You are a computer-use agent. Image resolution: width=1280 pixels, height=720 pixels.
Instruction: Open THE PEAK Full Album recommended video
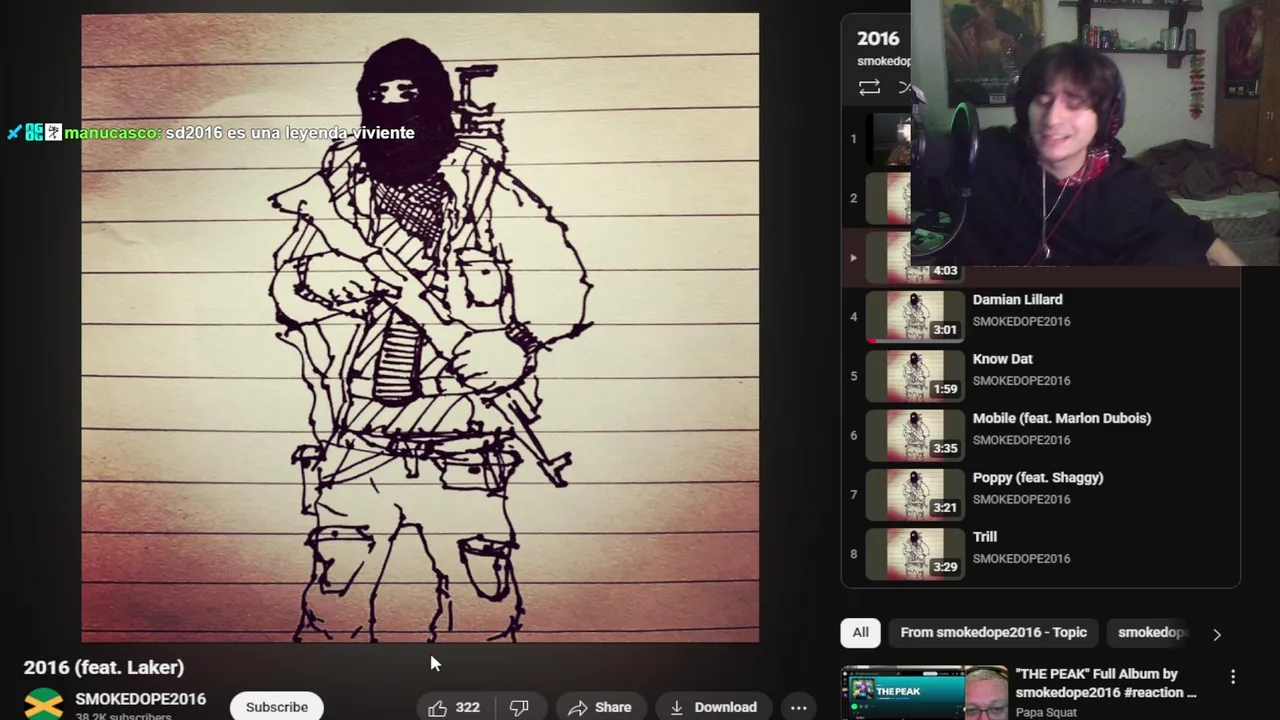[1105, 683]
